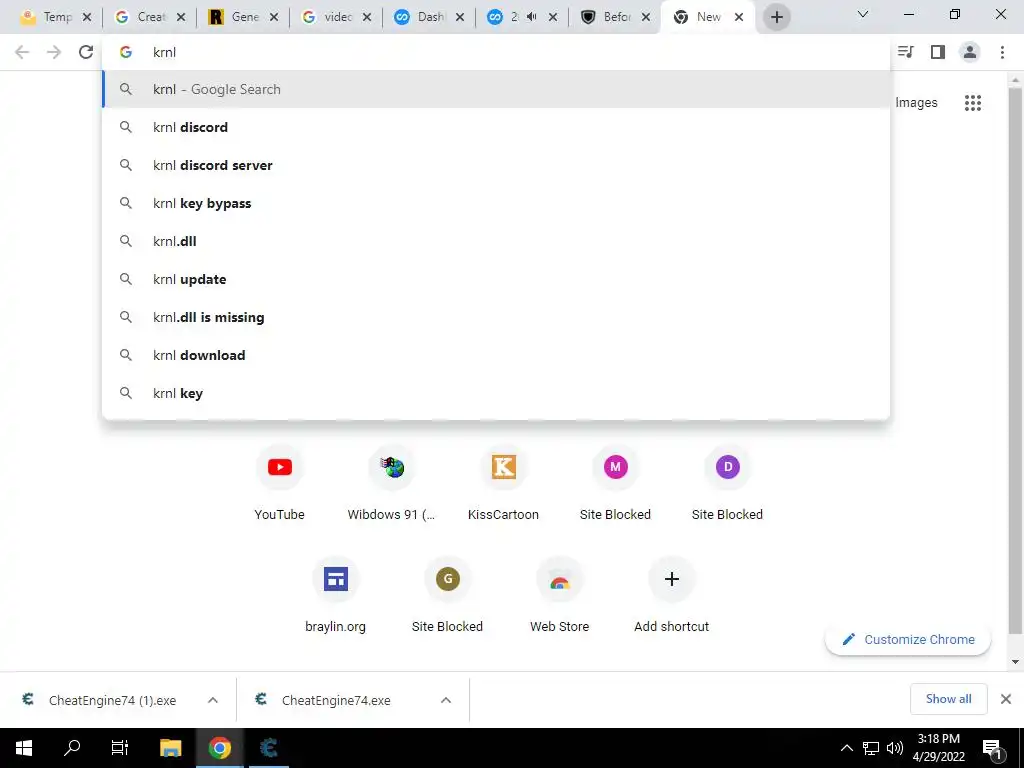This screenshot has height=768, width=1024.
Task: Expand options for CheatEngine74 (1).exe download
Action: pos(212,700)
